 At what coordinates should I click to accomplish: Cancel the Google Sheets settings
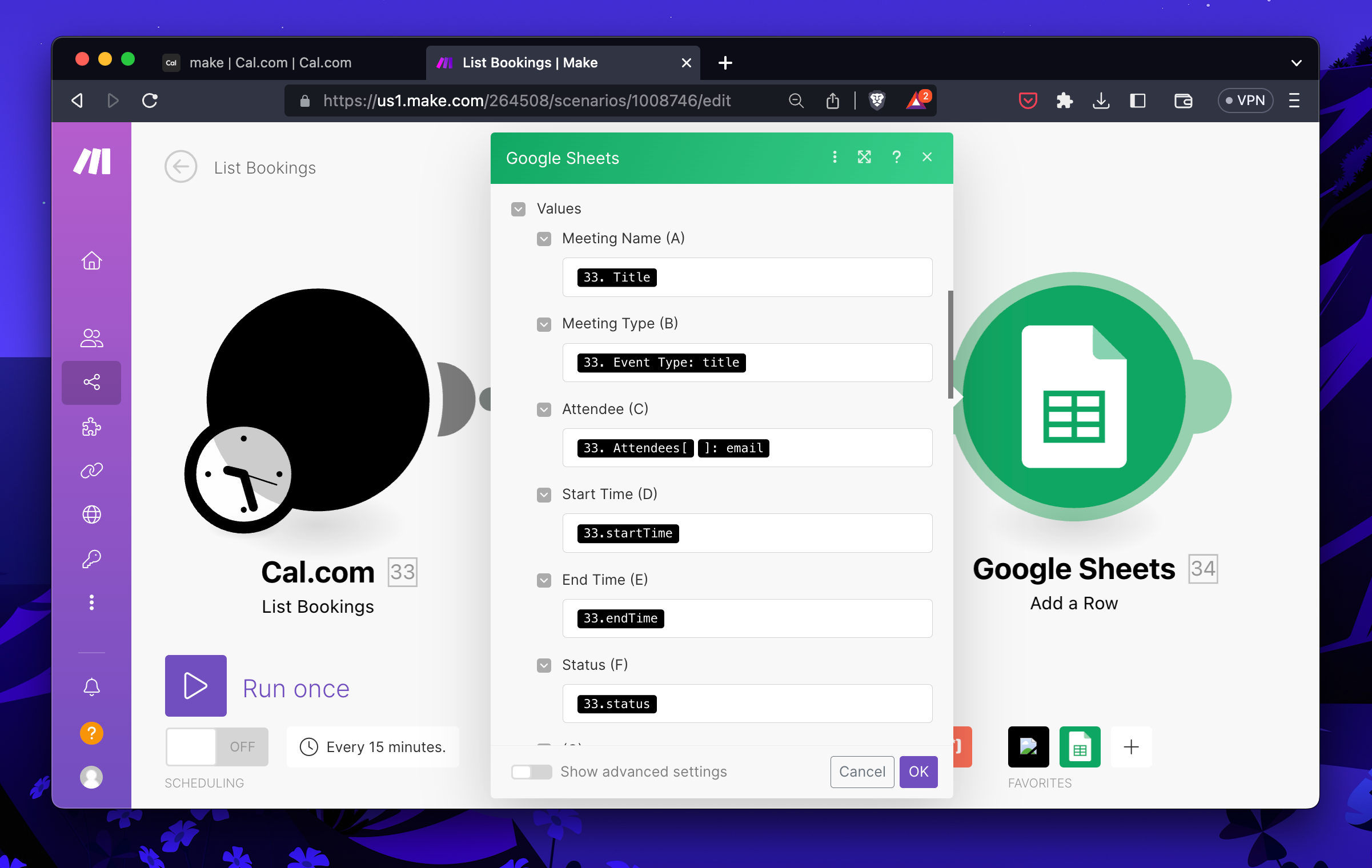[862, 771]
